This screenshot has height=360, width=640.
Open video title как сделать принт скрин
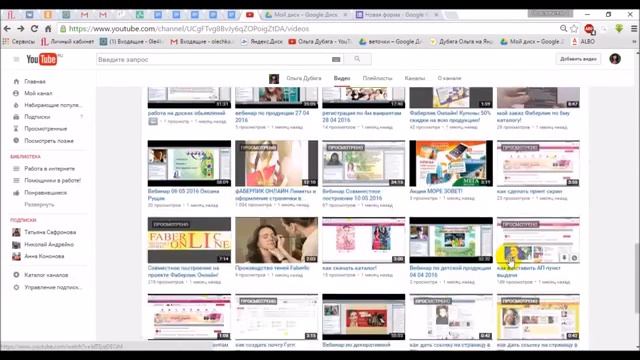coord(529,191)
